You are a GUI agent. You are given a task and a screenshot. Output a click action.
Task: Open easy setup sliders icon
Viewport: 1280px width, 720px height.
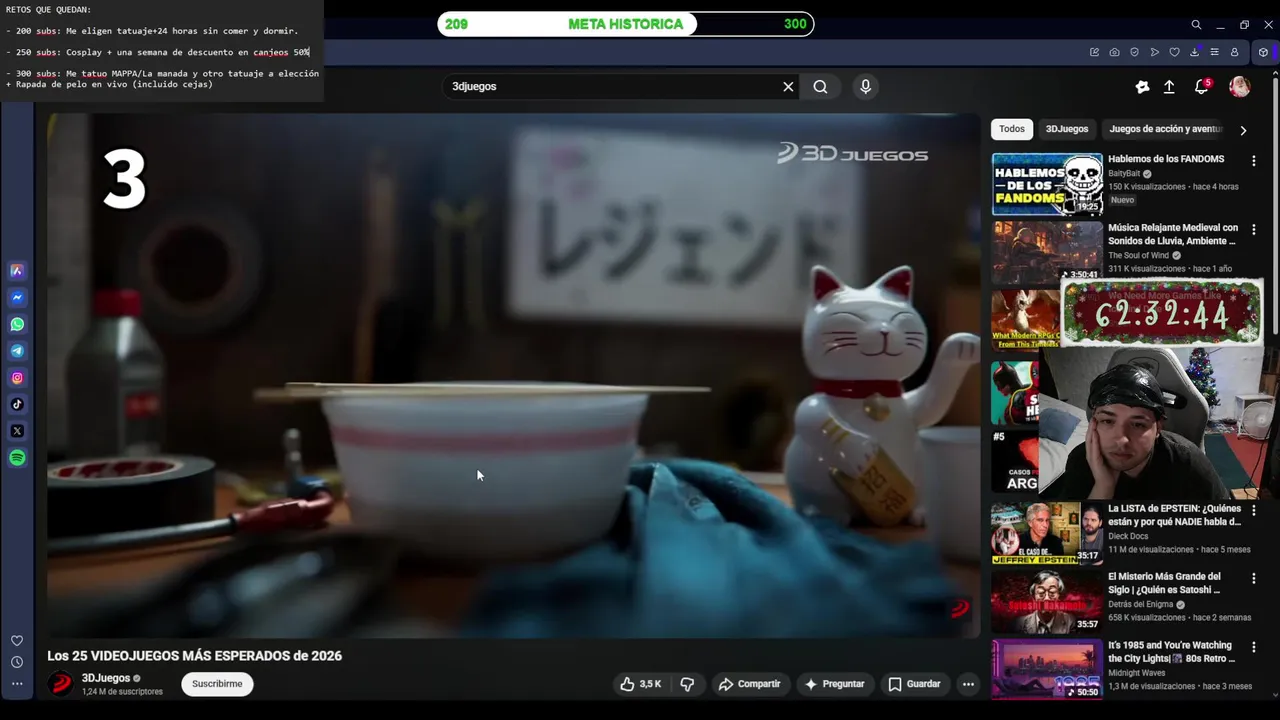point(1214,52)
